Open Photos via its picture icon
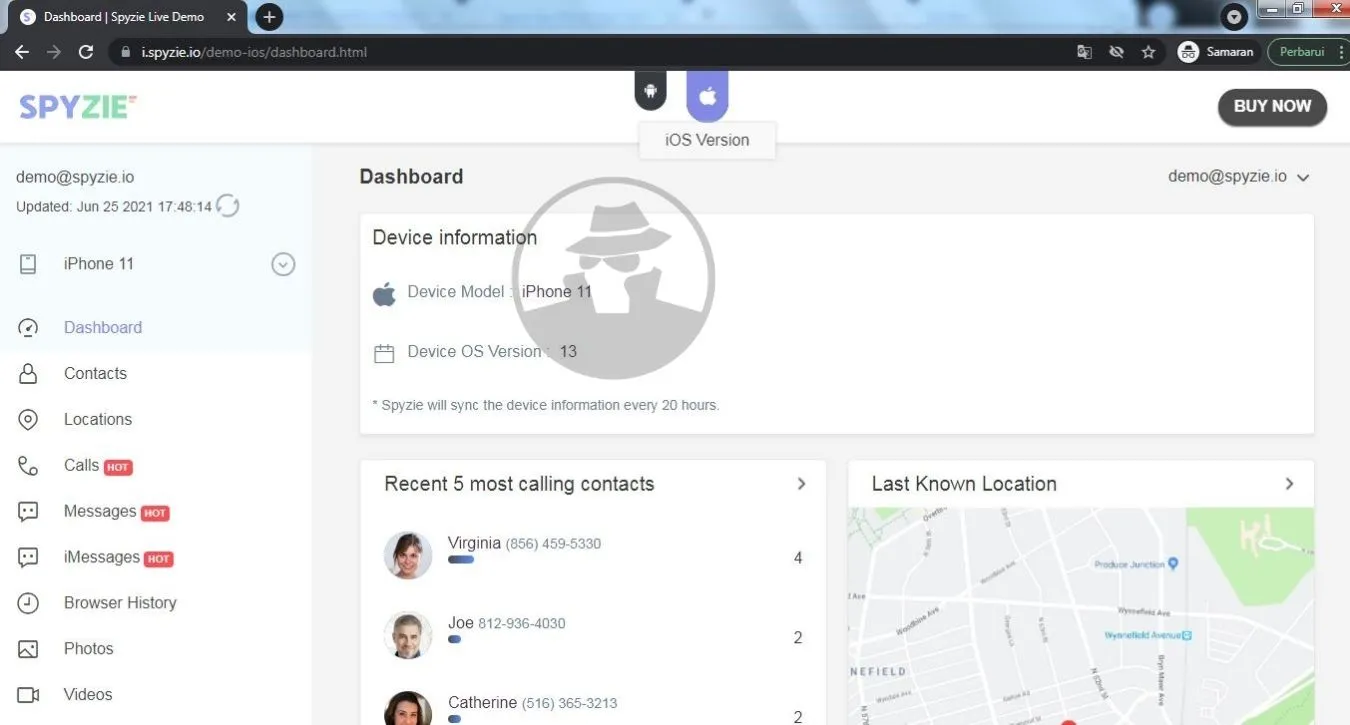The image size is (1350, 725). (28, 649)
